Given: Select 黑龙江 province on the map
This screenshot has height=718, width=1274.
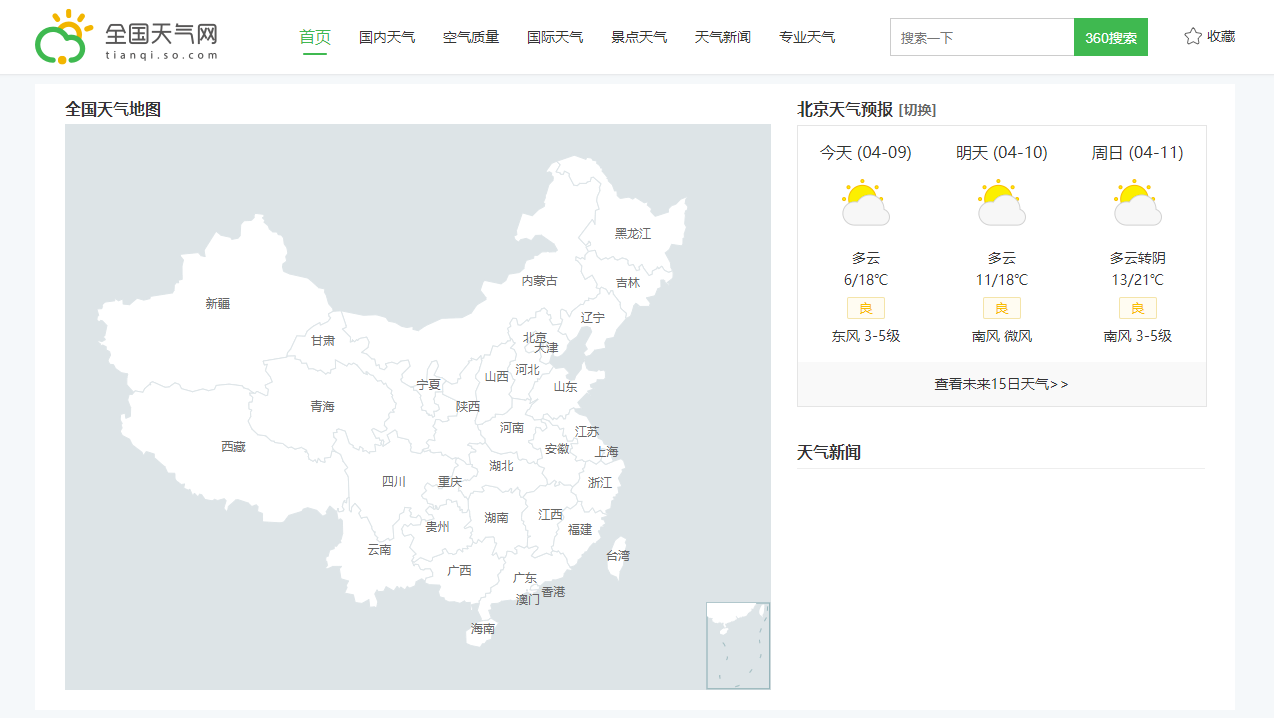Looking at the screenshot, I should coord(632,233).
